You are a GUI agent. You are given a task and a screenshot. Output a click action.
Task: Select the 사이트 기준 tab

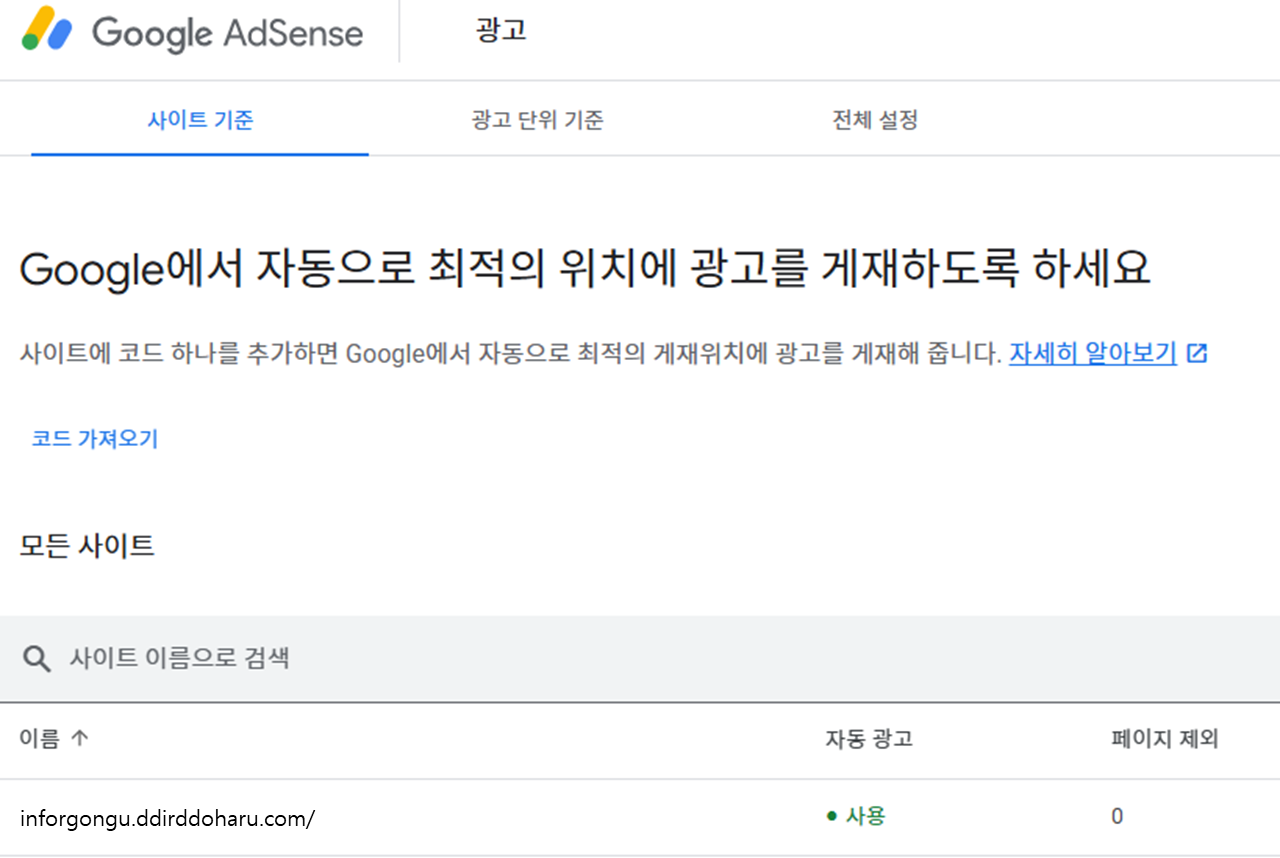coord(200,118)
